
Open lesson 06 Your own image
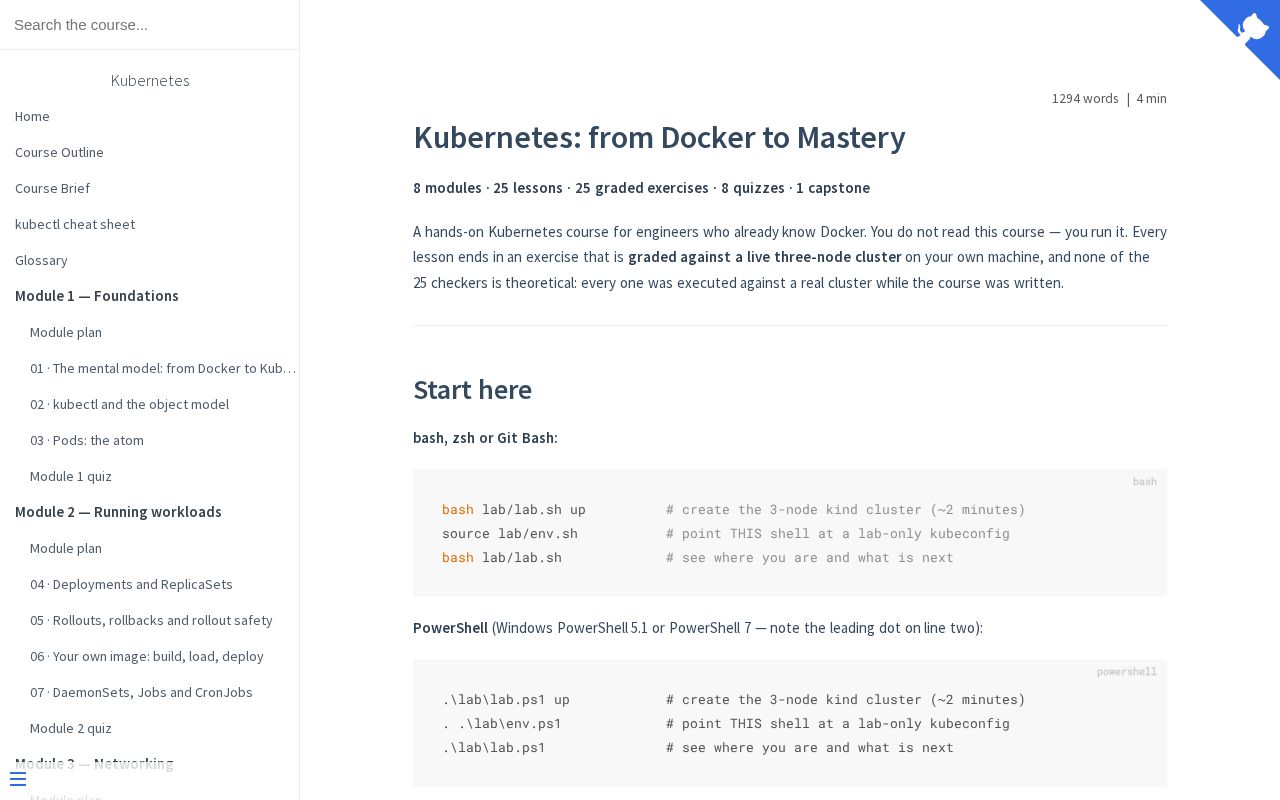pyautogui.click(x=147, y=656)
